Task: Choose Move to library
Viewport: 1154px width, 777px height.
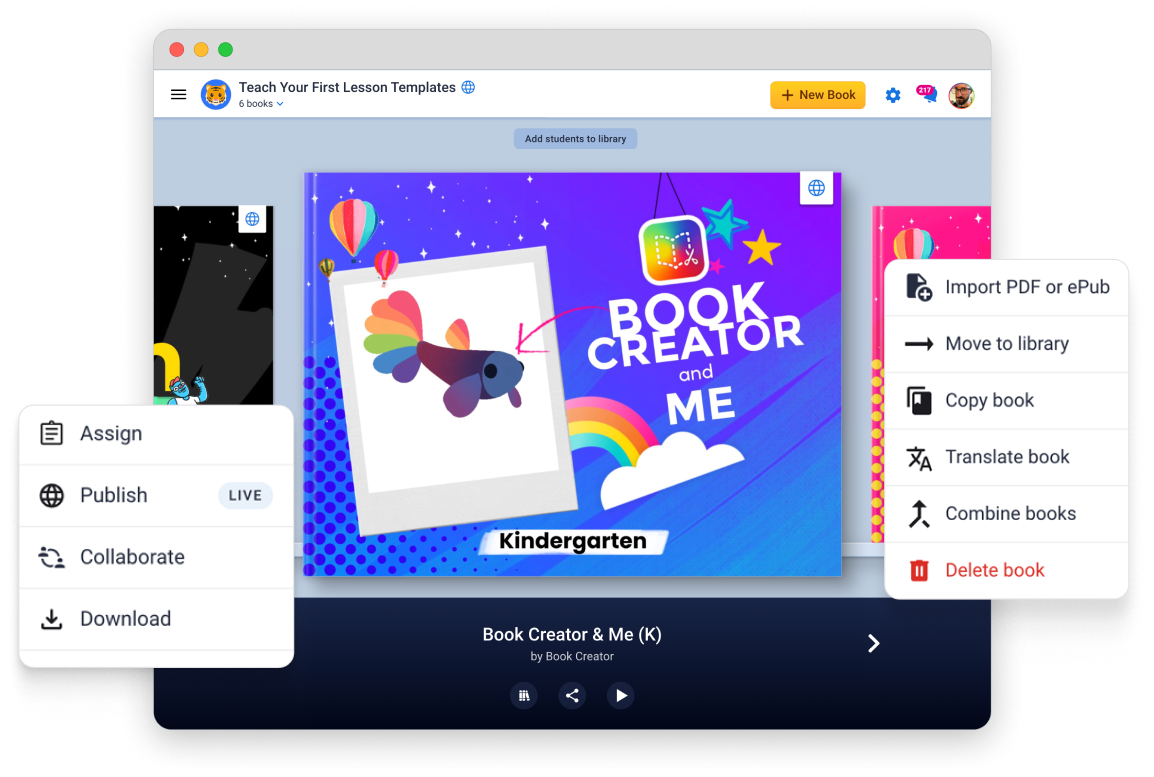Action: pos(1006,344)
